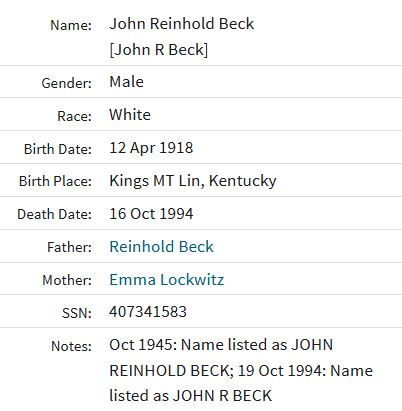The height and width of the screenshot is (411, 402).
Task: Click the alternate name [John R Beck]
Action: [x=159, y=50]
